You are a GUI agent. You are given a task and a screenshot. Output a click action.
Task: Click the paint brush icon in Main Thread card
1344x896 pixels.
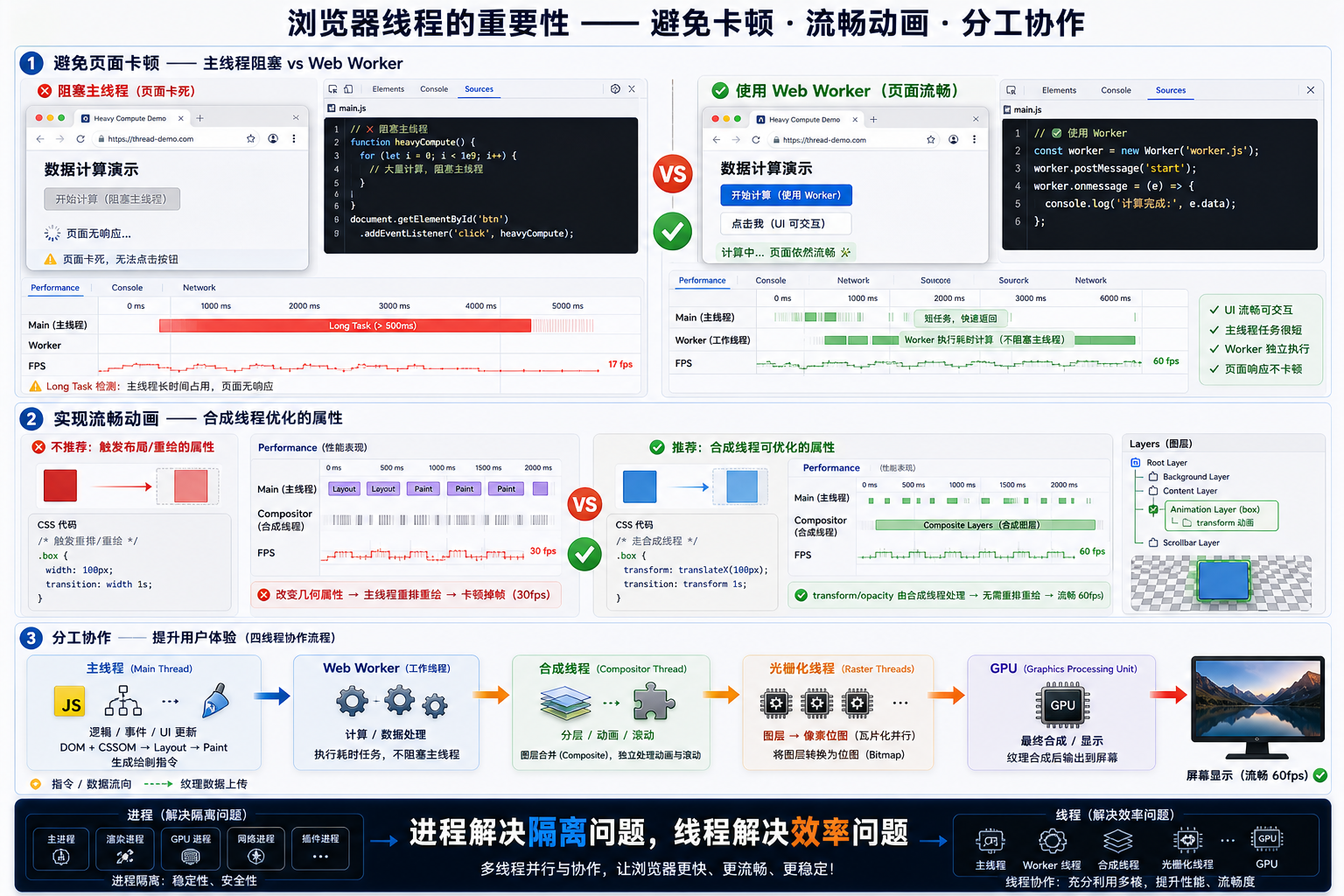(x=215, y=701)
